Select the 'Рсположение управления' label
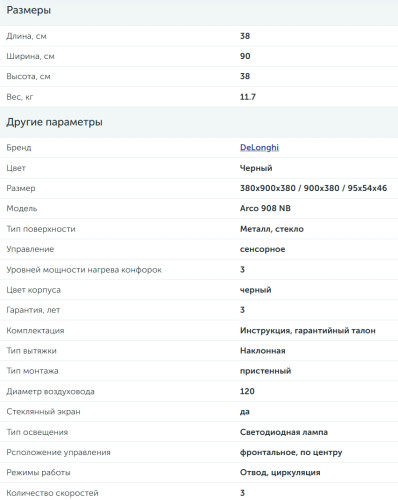Screen dimensions: 398x500 [x=58, y=452]
